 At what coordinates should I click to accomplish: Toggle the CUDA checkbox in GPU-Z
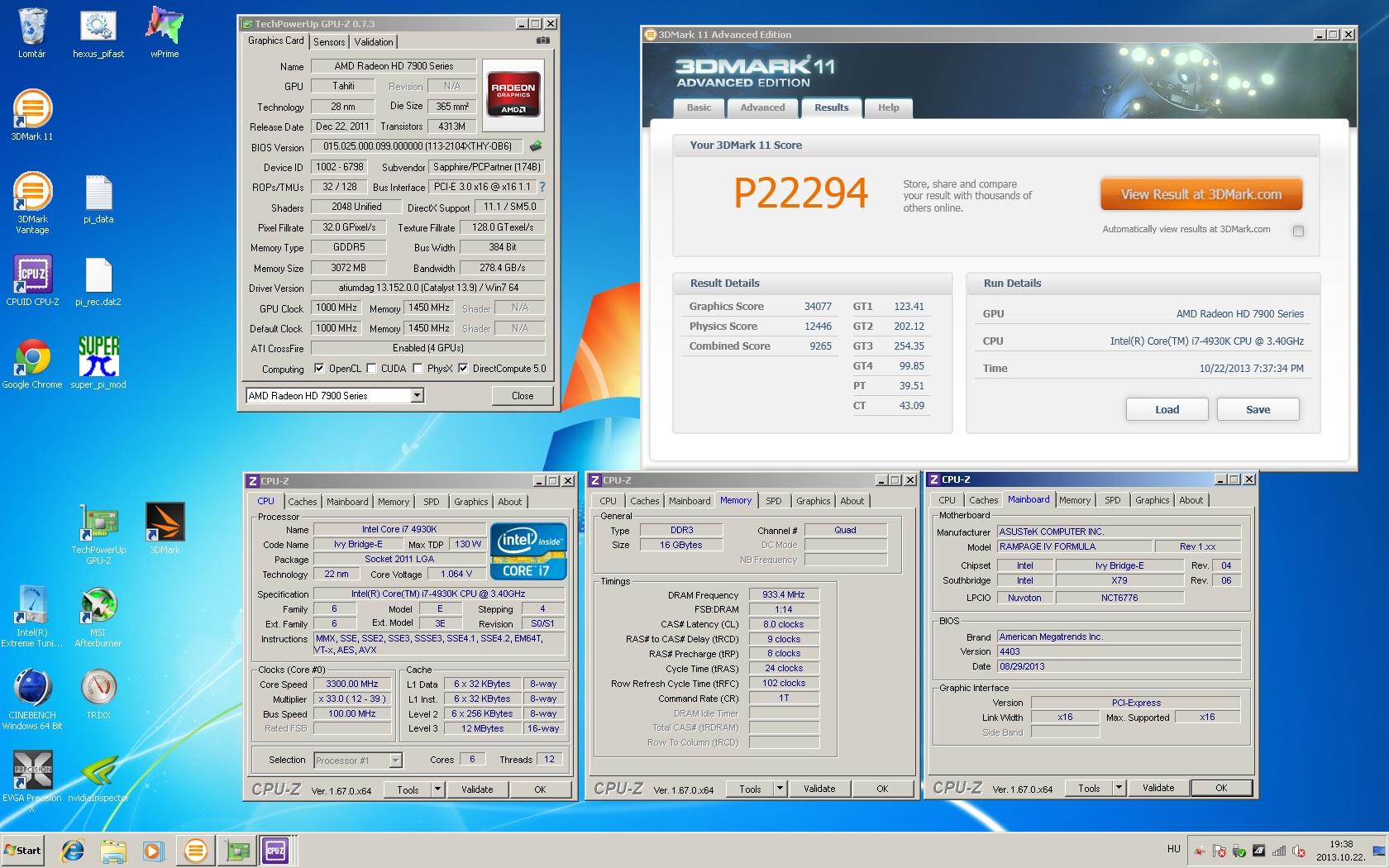(372, 369)
